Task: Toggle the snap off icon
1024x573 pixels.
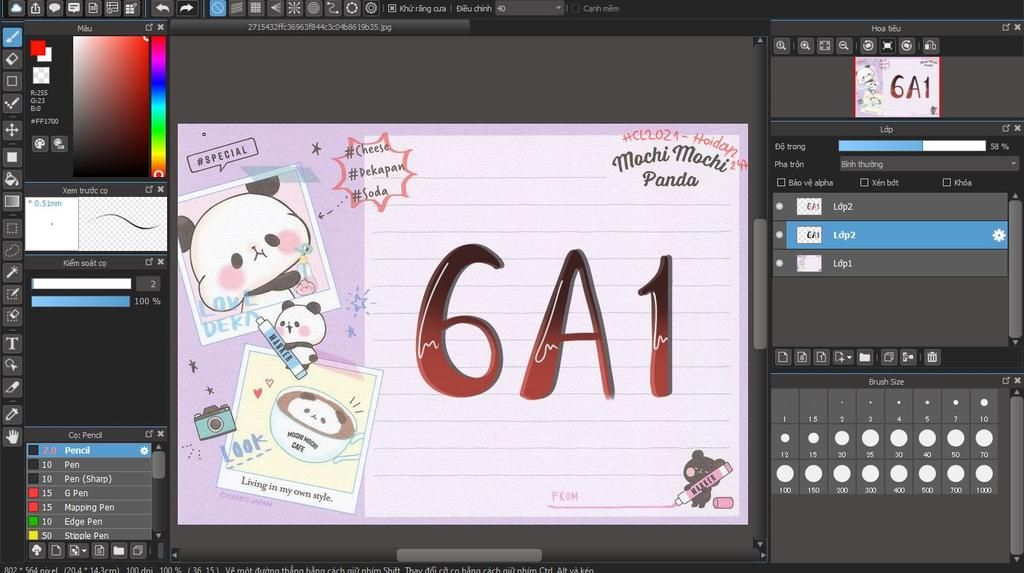Action: click(217, 8)
